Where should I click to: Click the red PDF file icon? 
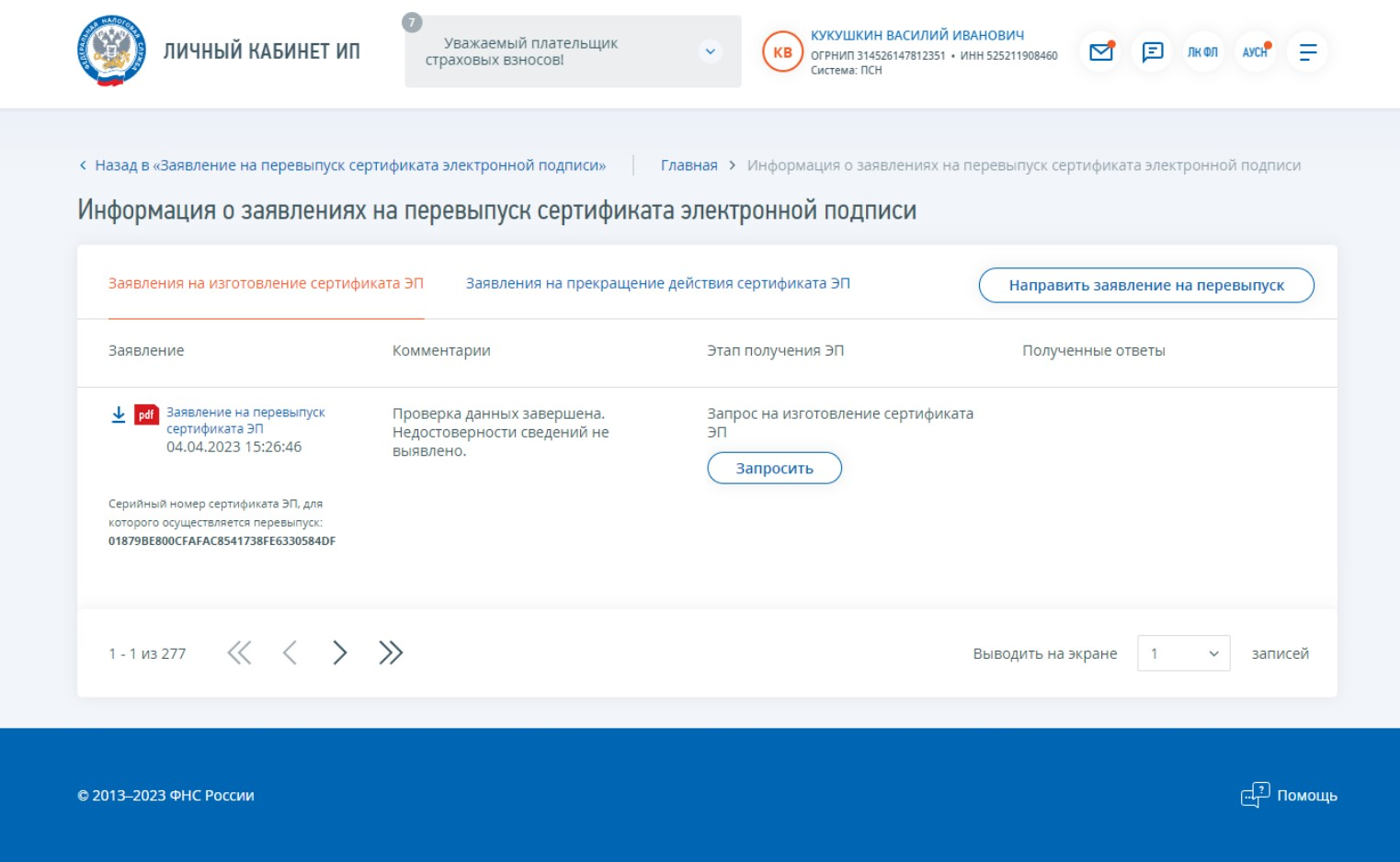146,415
